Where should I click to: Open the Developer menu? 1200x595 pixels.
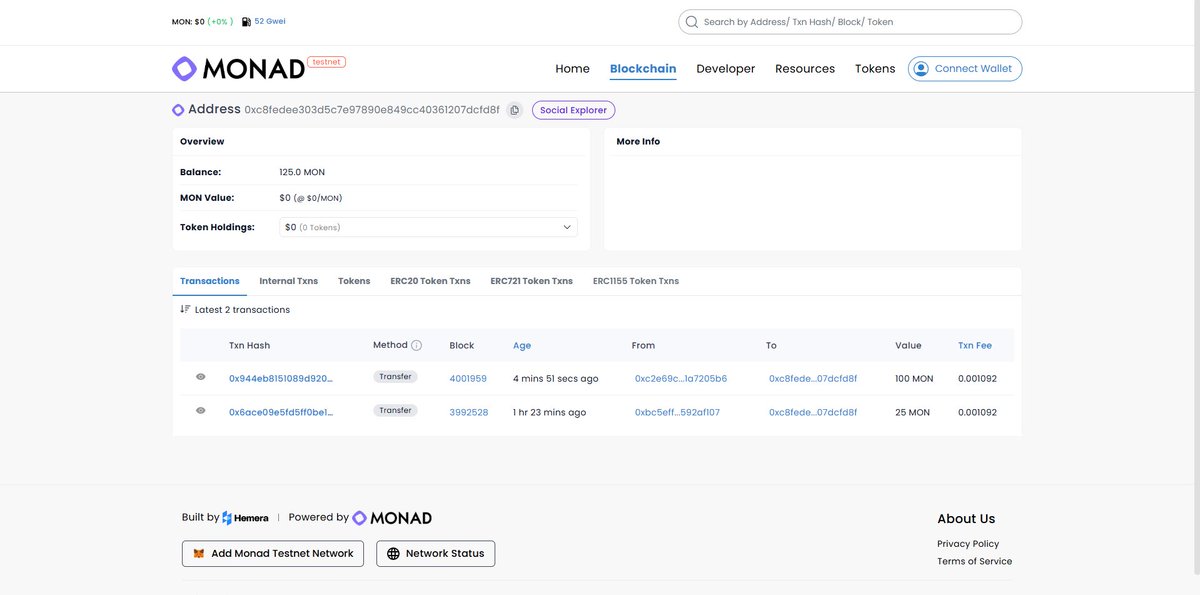[x=726, y=69]
